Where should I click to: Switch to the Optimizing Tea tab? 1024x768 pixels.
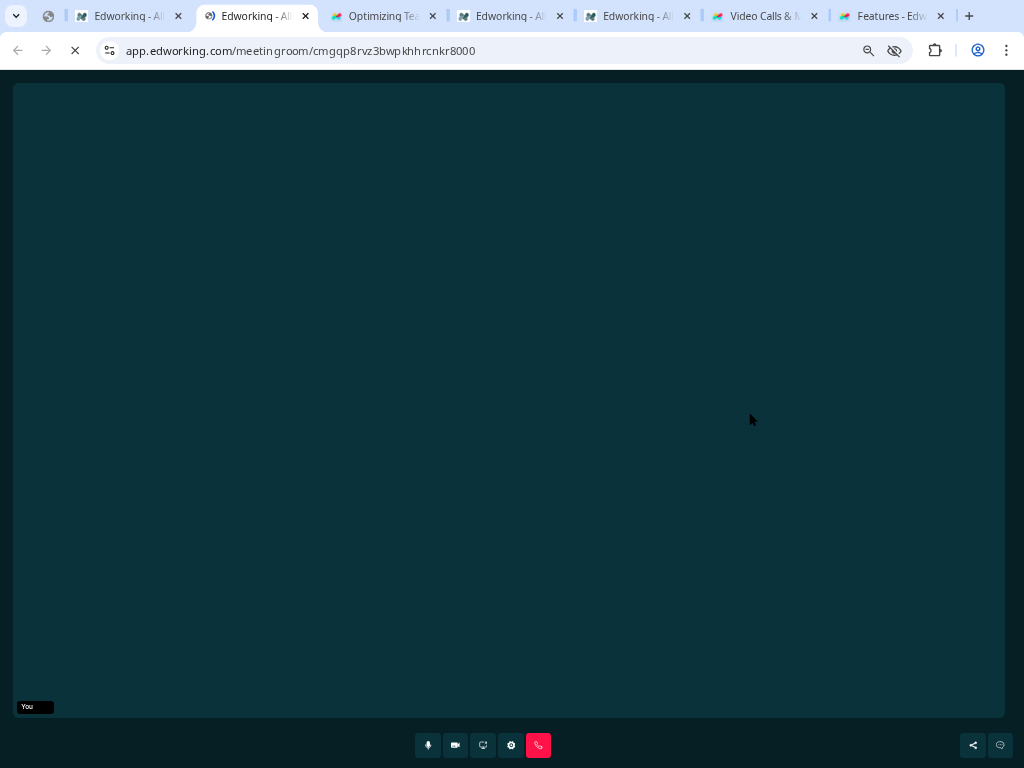pyautogui.click(x=382, y=16)
